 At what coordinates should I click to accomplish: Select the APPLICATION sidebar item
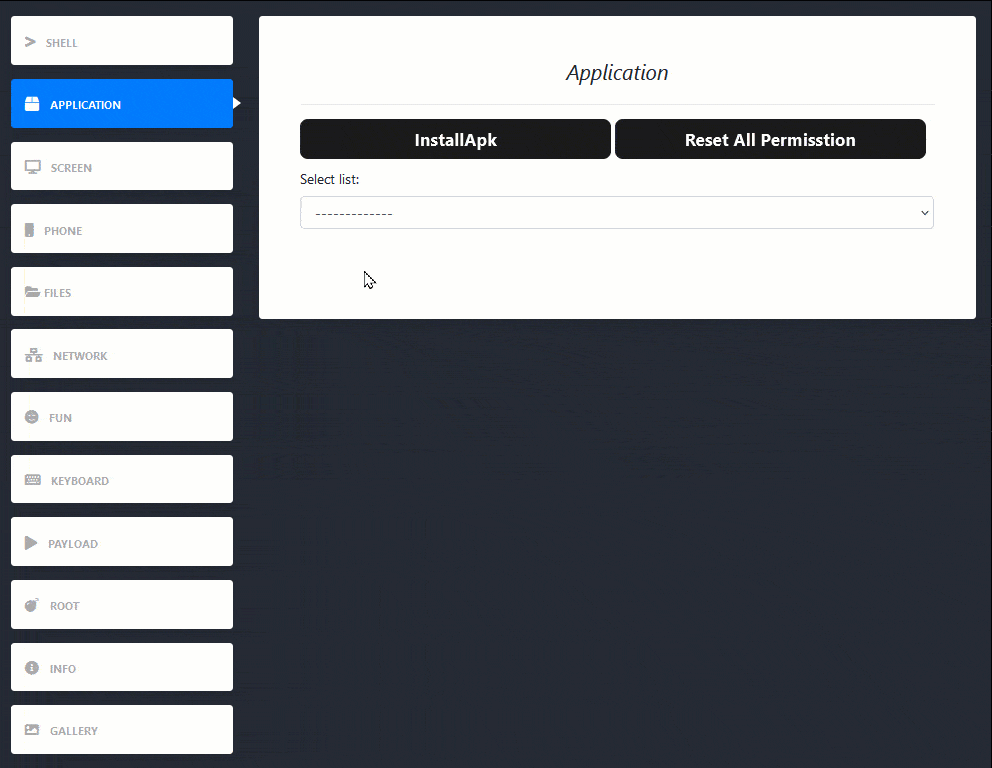click(122, 104)
